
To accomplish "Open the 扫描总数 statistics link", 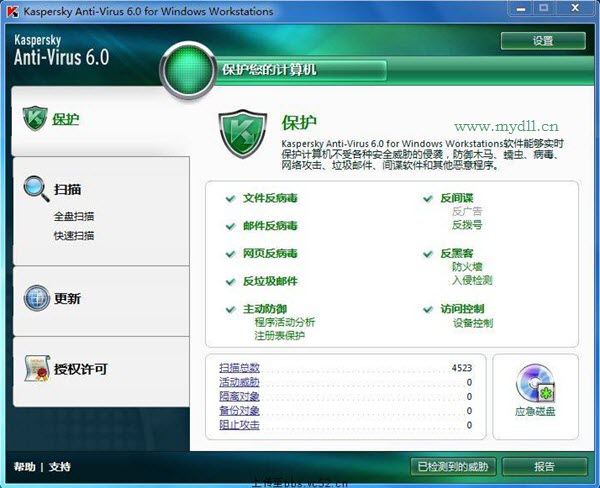I will (x=239, y=368).
